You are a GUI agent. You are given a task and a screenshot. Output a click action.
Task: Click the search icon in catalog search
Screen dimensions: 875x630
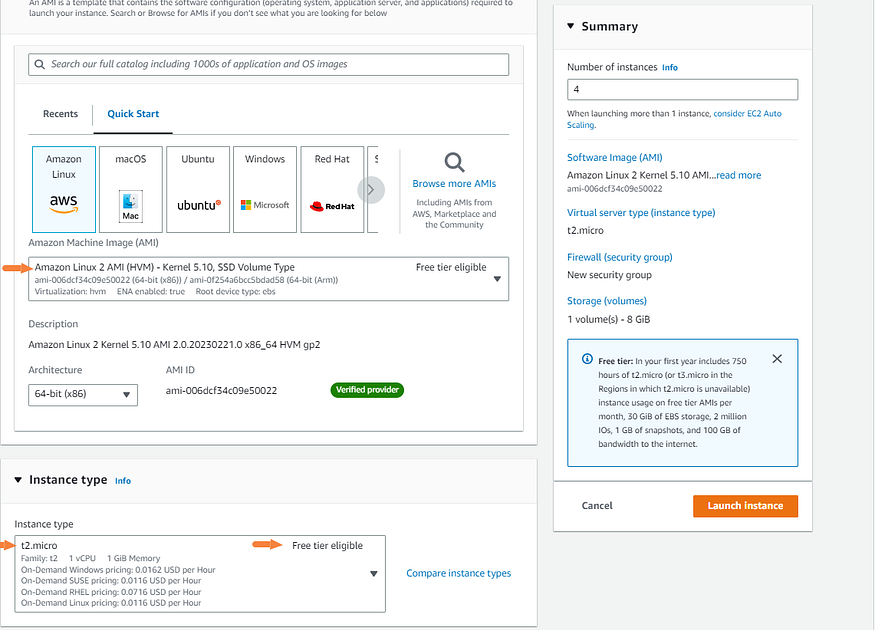point(40,64)
